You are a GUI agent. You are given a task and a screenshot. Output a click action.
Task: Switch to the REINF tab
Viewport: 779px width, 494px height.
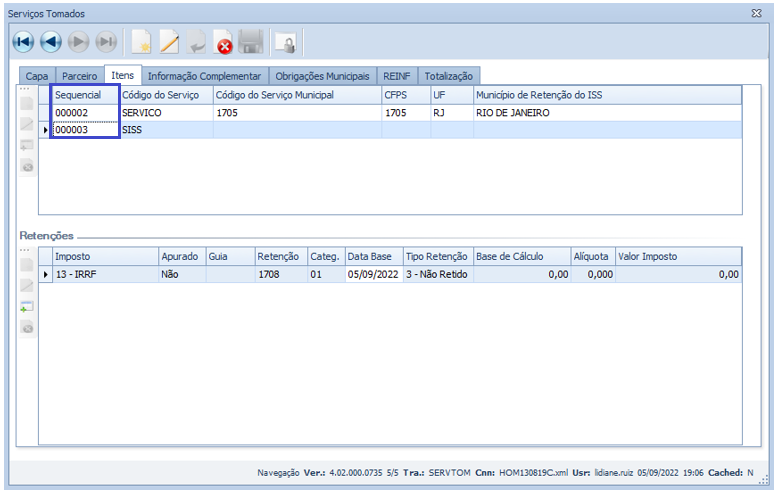click(x=397, y=76)
